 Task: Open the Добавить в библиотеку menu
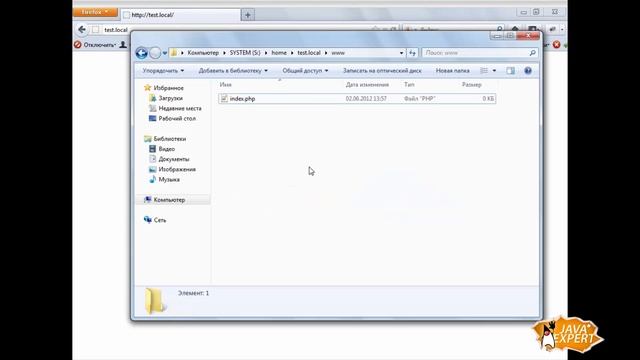(233, 71)
